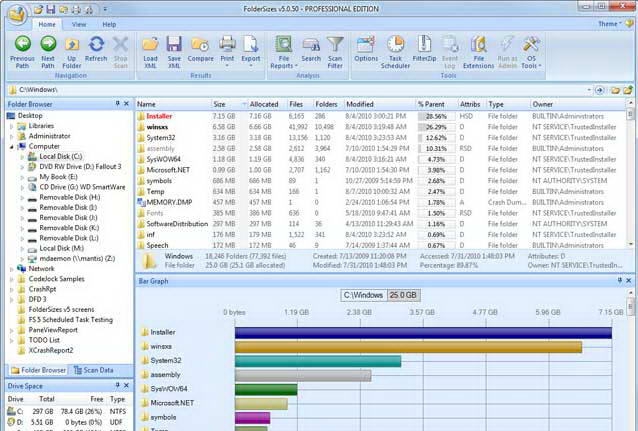This screenshot has height=431, width=638.
Task: Click the save icon in quick access toolbar
Action: point(51,9)
